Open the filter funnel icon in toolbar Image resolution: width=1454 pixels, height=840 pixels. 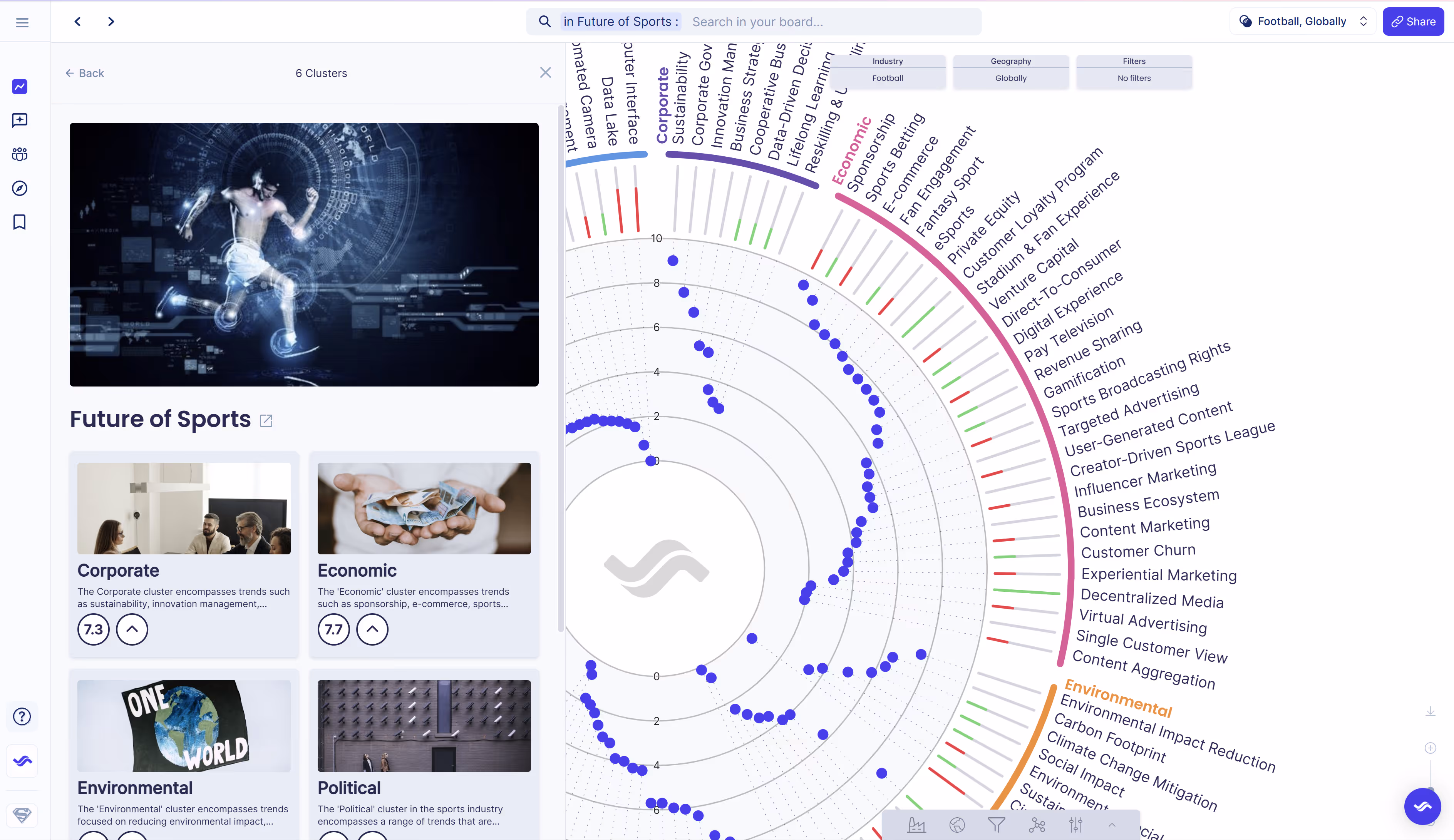997,825
